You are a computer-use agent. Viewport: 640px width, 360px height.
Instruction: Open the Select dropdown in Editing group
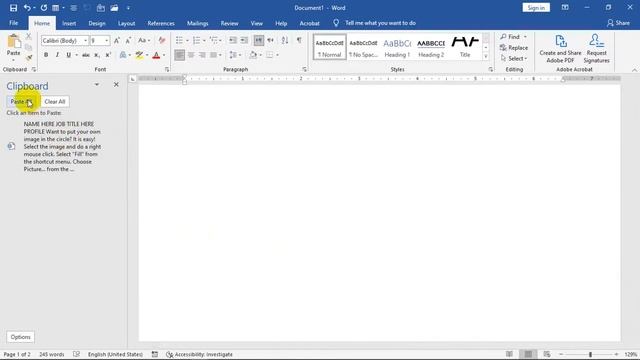coord(514,58)
